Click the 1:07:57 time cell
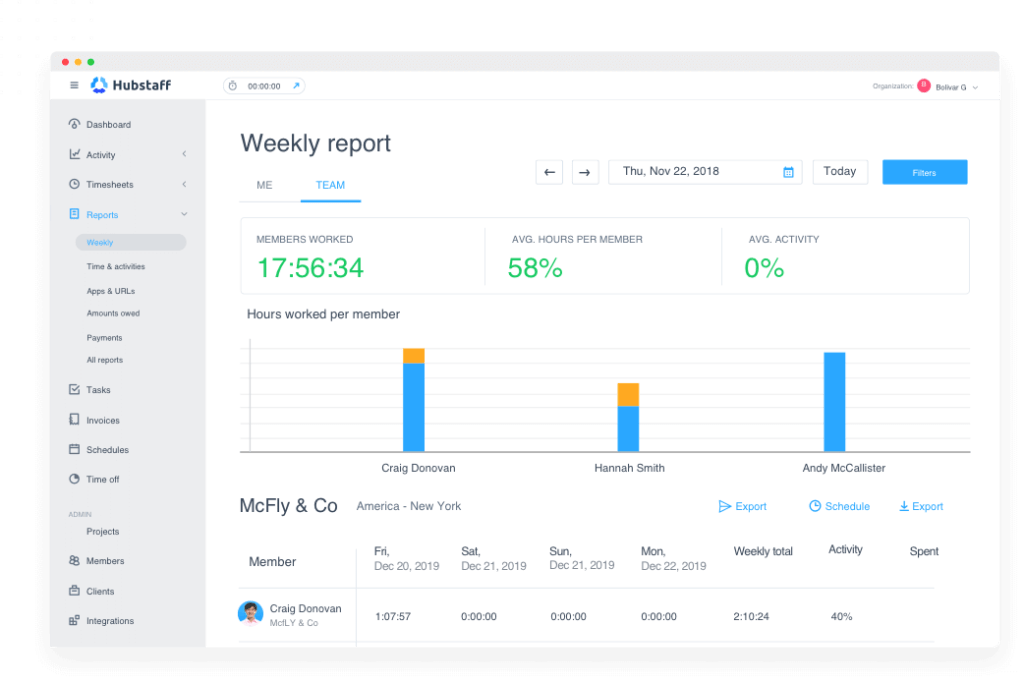 (x=392, y=616)
